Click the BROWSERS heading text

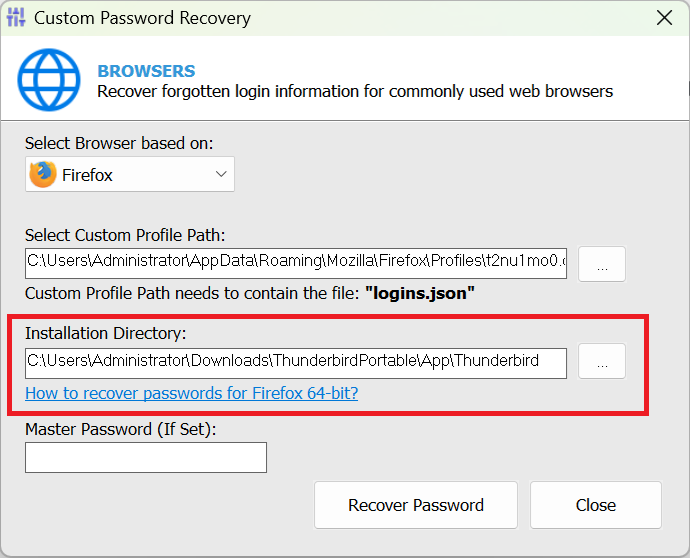click(x=146, y=71)
